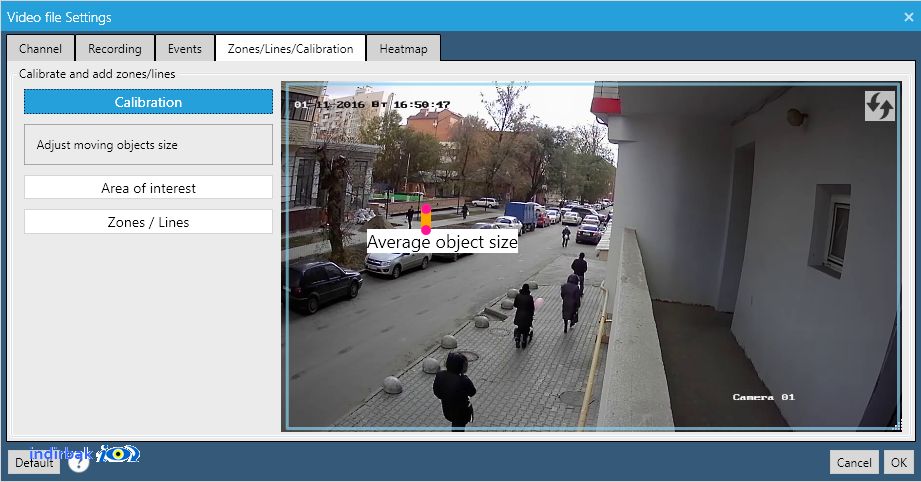921x482 pixels.
Task: Click the Camera 01 overlay text
Action: point(764,397)
